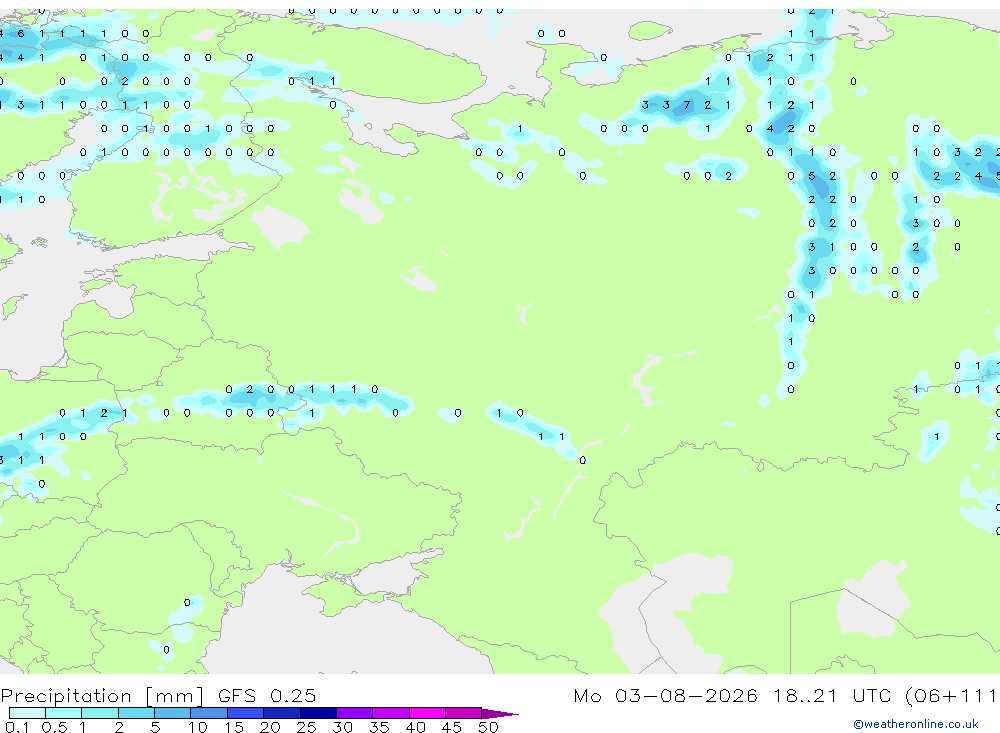Click the 0.1–0.5 mm palest legend swatch
1000x733 pixels.
(x=27, y=713)
